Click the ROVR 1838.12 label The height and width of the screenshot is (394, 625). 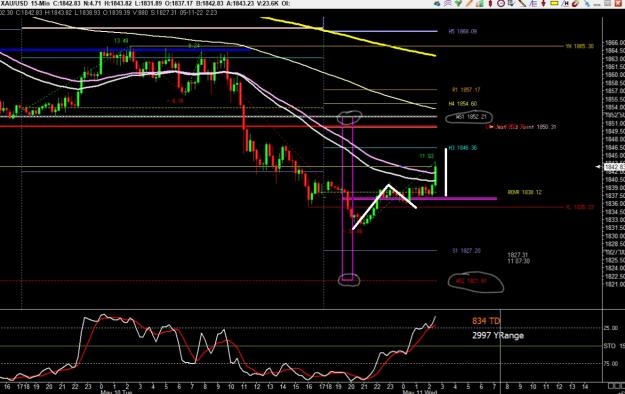pos(525,192)
